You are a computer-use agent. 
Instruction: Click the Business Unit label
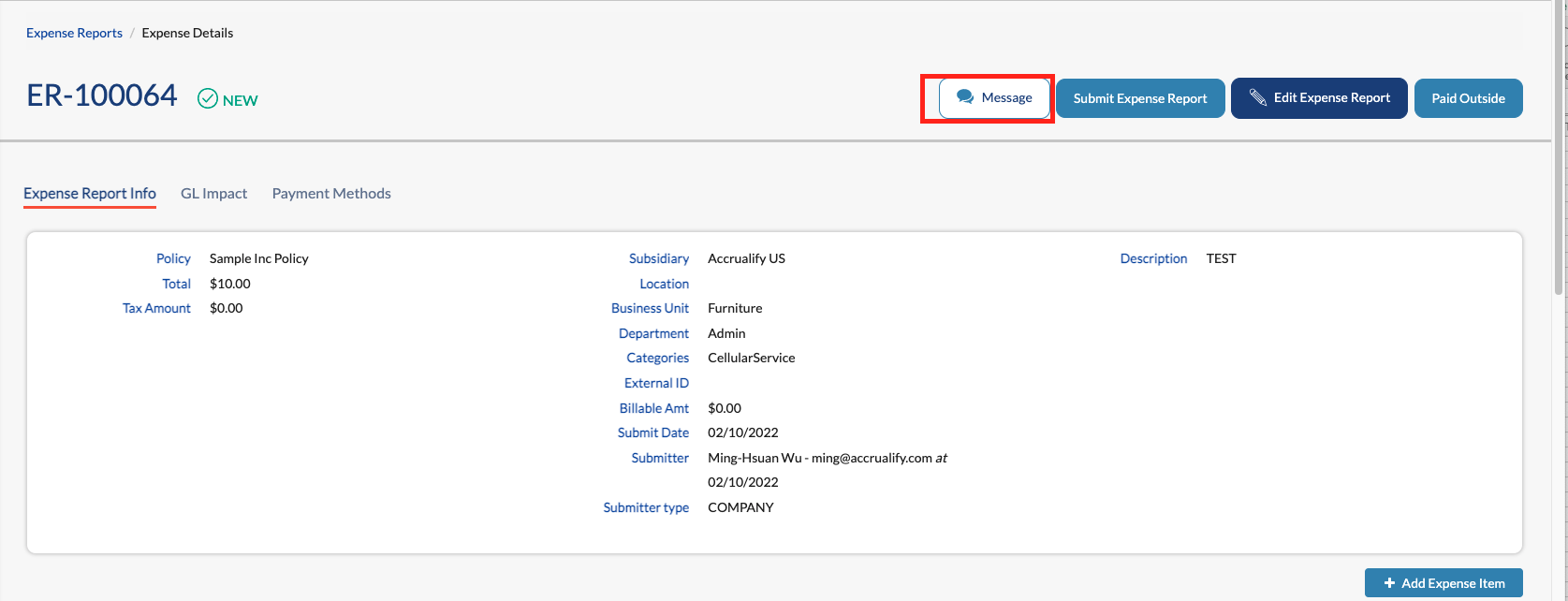coord(650,308)
